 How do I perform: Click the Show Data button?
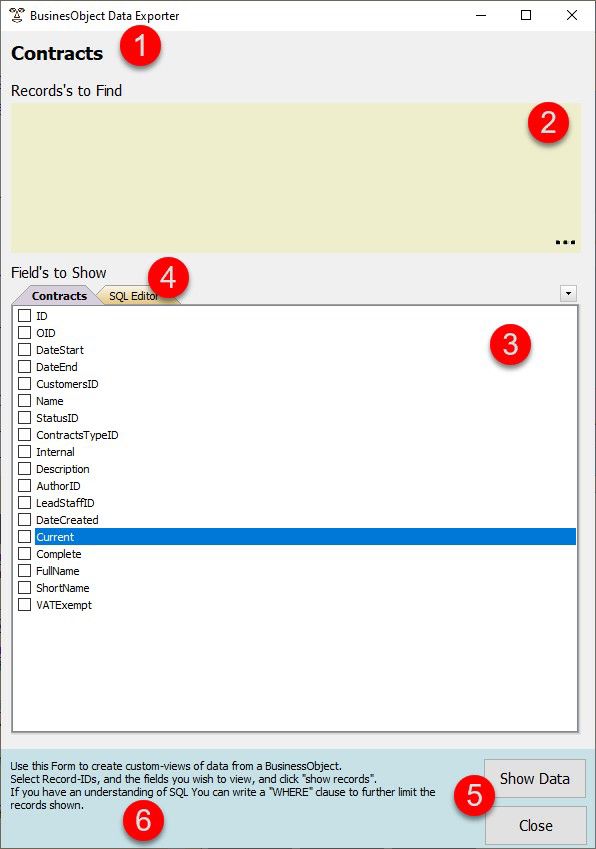(534, 779)
